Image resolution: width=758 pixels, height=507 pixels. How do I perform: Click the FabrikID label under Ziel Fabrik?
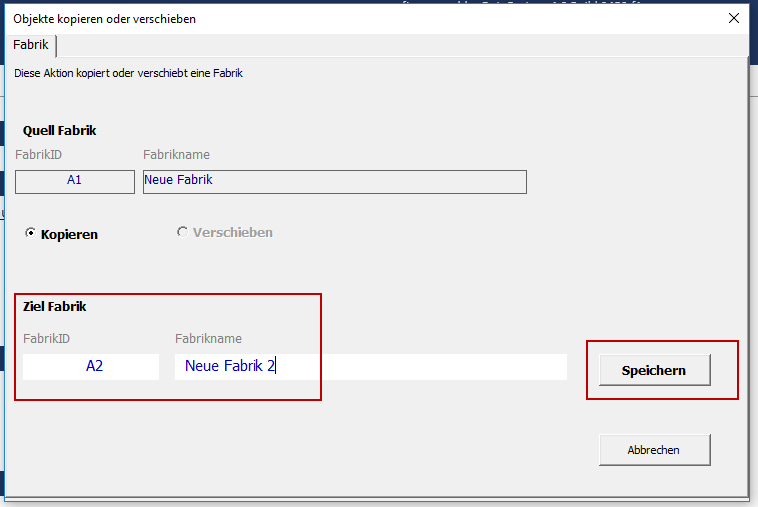pyautogui.click(x=47, y=338)
